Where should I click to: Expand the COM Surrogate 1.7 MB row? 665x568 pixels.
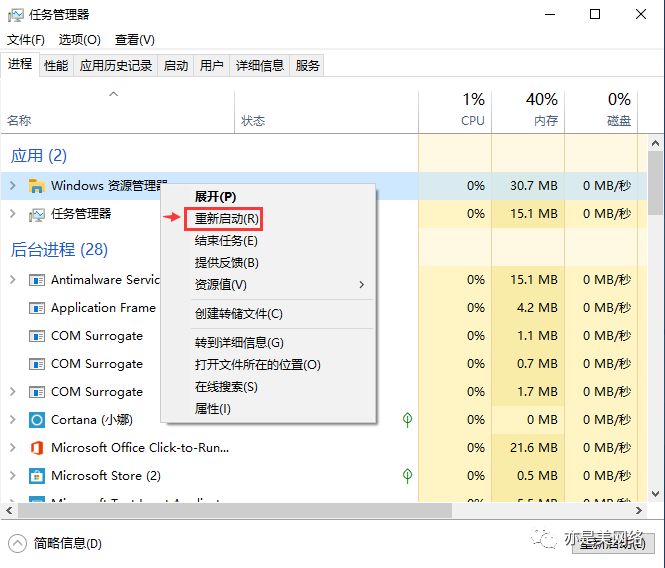click(x=13, y=392)
